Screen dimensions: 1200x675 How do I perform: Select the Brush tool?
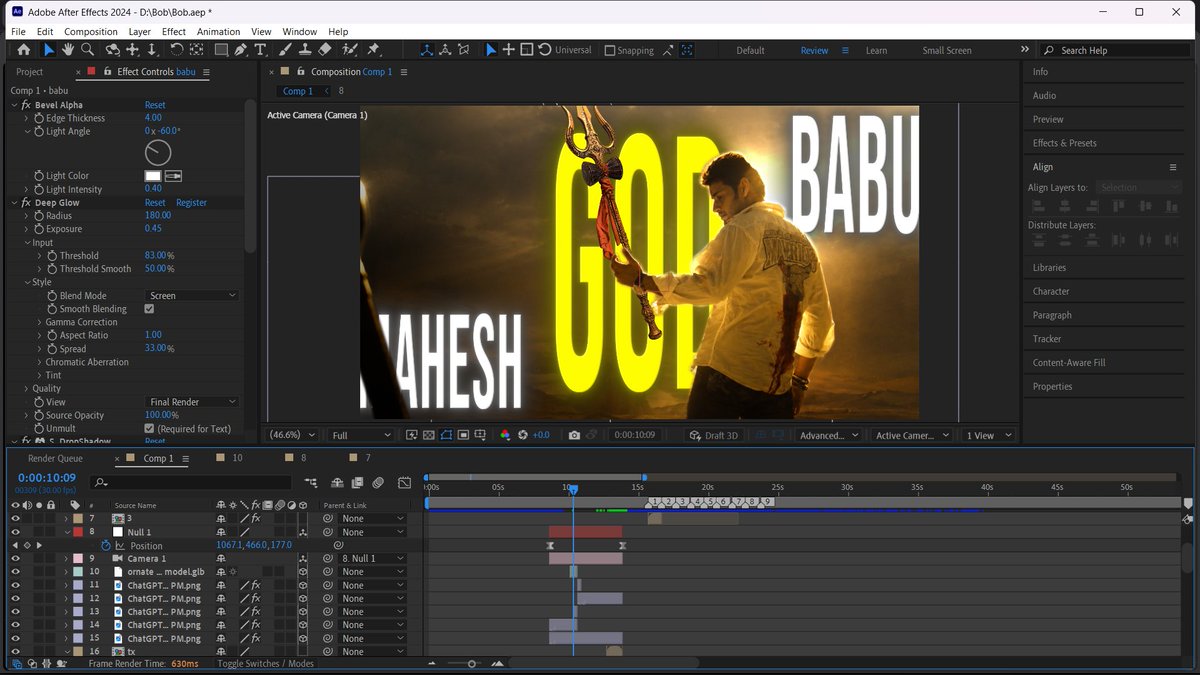tap(285, 50)
